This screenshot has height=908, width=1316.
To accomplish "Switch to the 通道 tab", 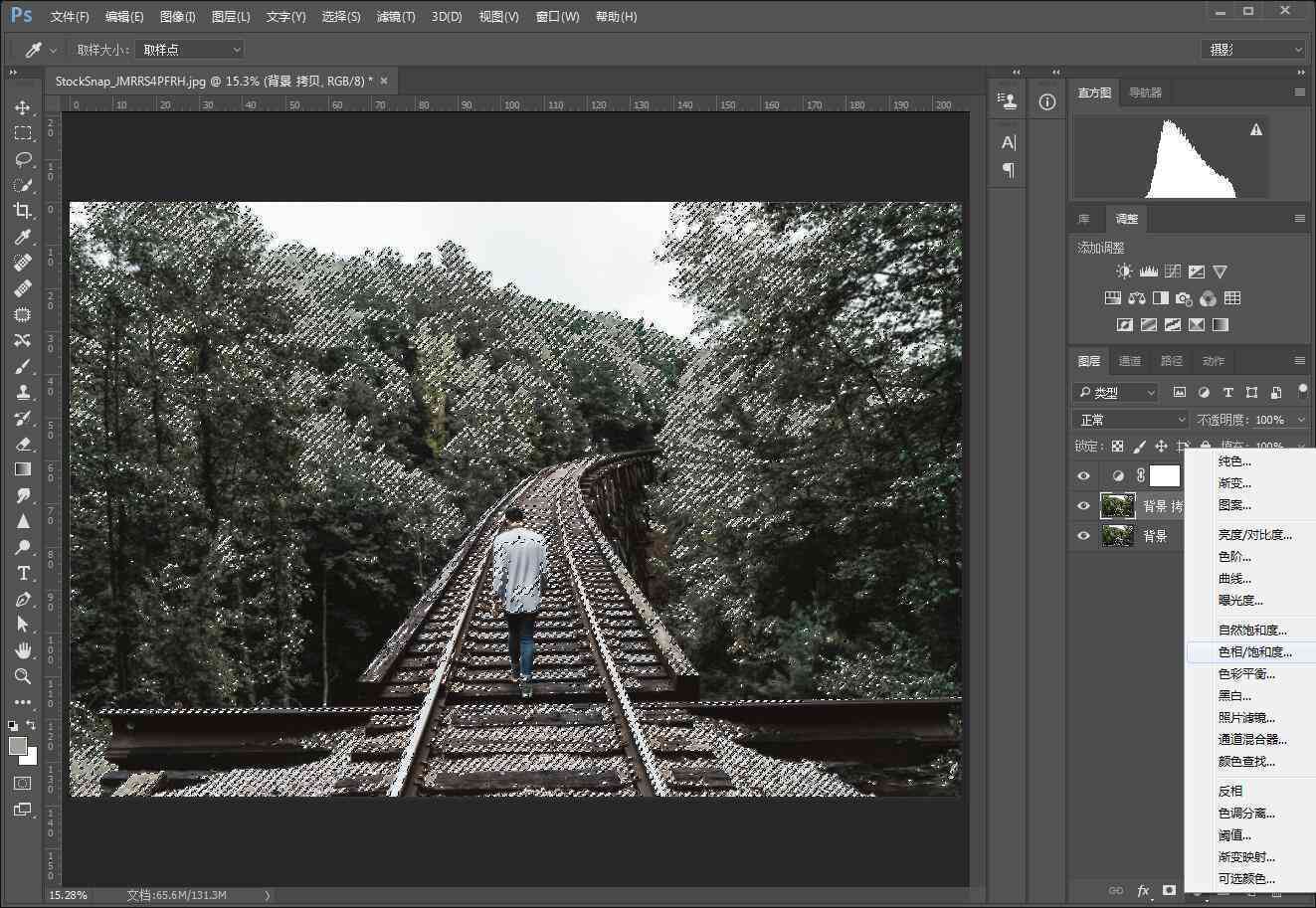I will 1130,361.
